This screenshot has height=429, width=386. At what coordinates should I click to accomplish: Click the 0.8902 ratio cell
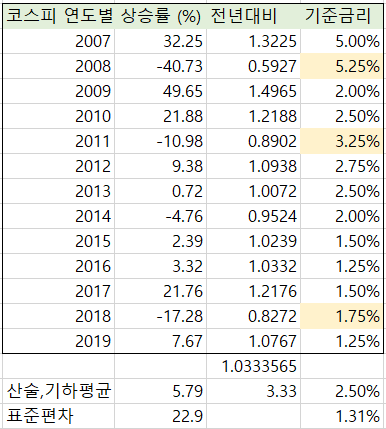(253, 141)
